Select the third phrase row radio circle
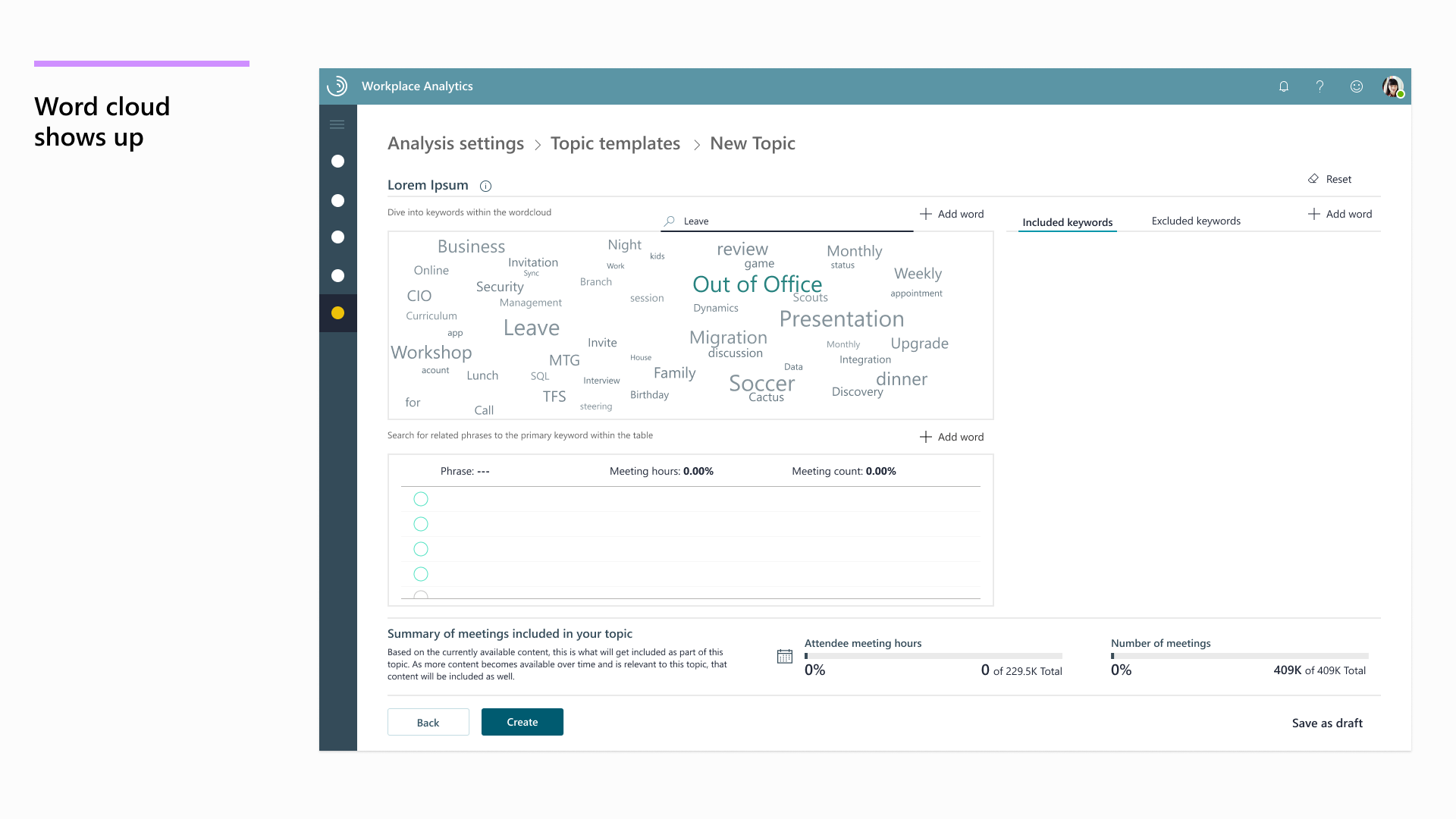The image size is (1456, 819). click(x=421, y=549)
